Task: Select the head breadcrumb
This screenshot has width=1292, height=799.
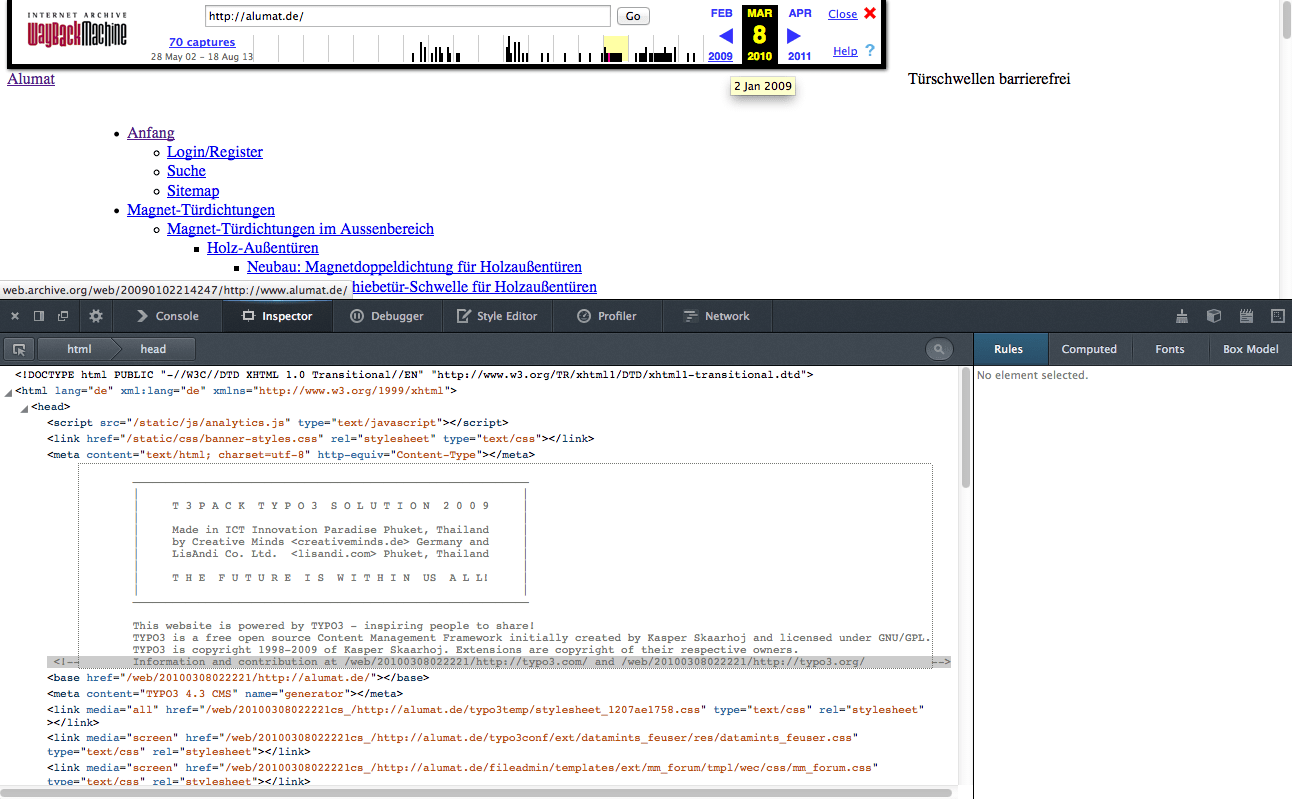Action: [x=153, y=349]
